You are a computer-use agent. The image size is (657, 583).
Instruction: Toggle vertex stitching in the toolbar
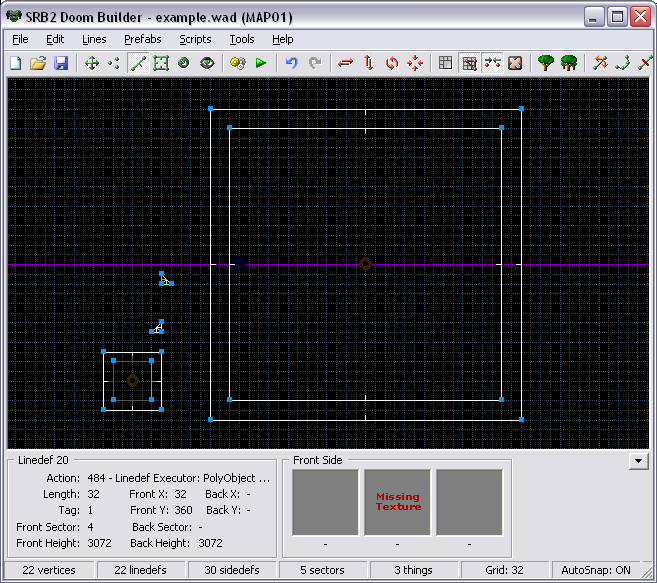pos(492,63)
